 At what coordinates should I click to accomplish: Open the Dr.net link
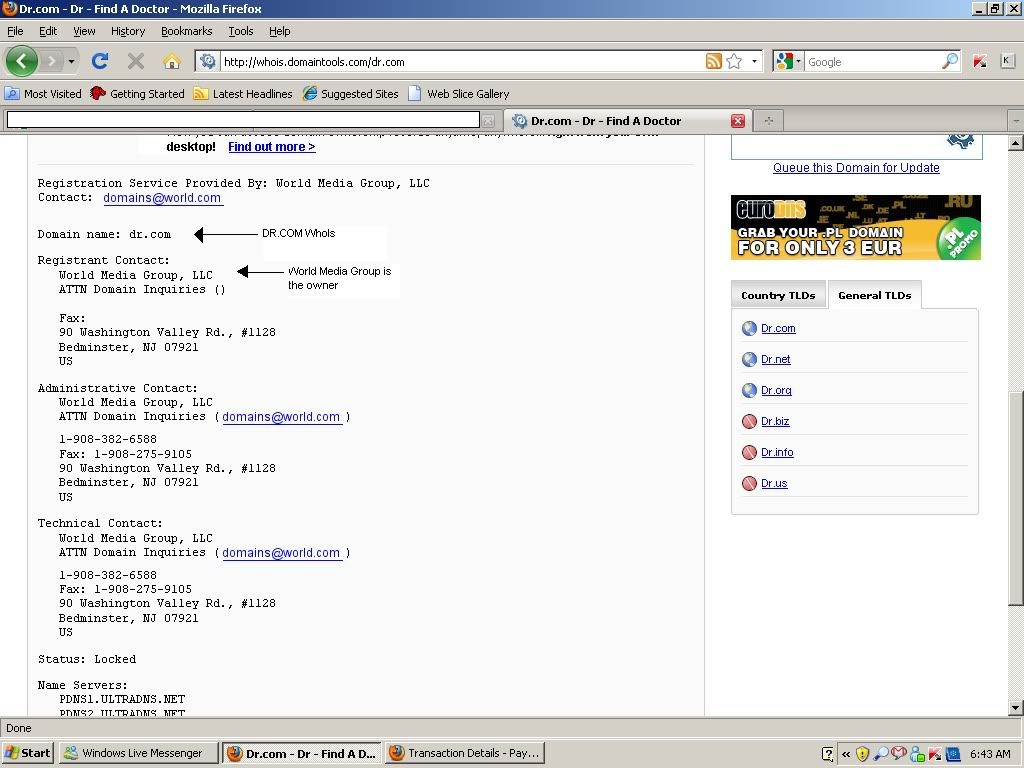pos(776,359)
